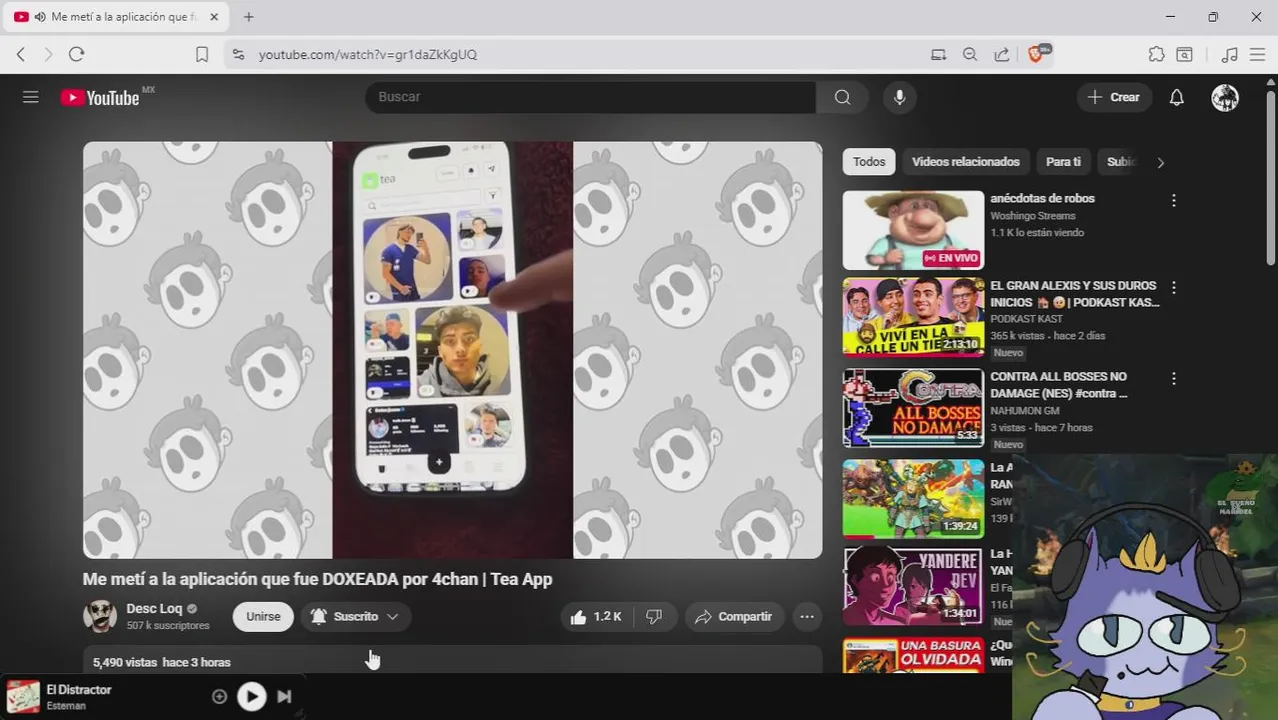
Task: Open new browser tab
Action: coord(249,17)
